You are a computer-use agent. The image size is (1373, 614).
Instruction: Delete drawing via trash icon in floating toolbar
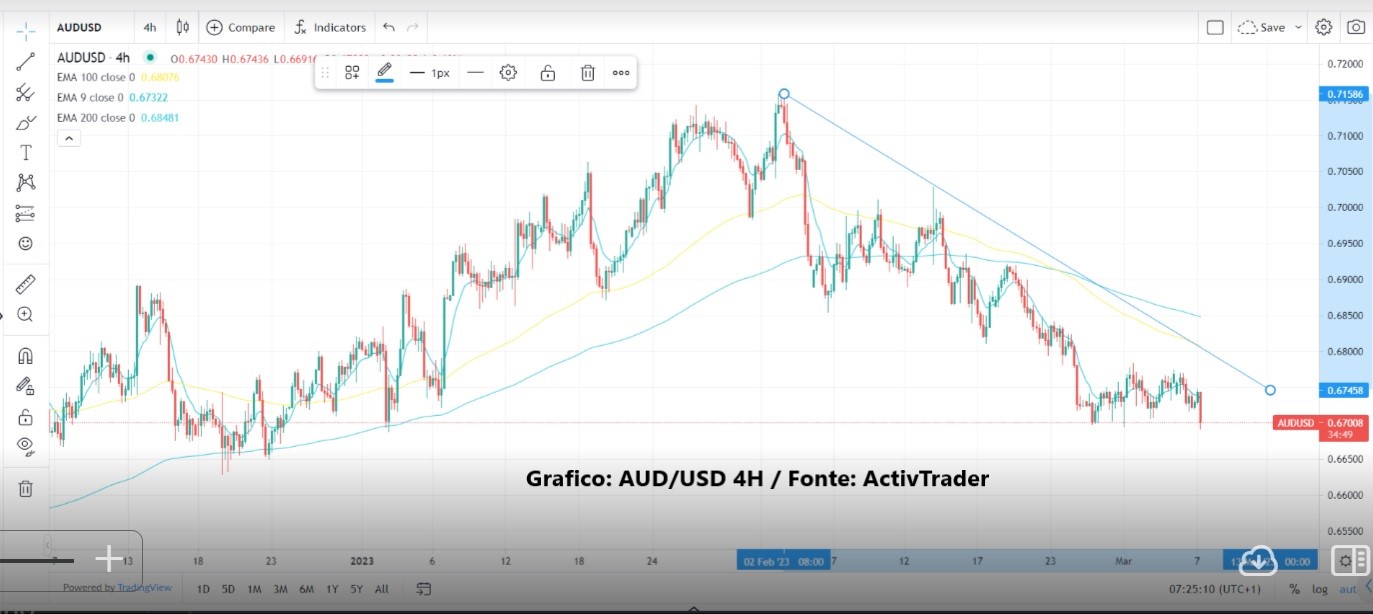coord(587,72)
